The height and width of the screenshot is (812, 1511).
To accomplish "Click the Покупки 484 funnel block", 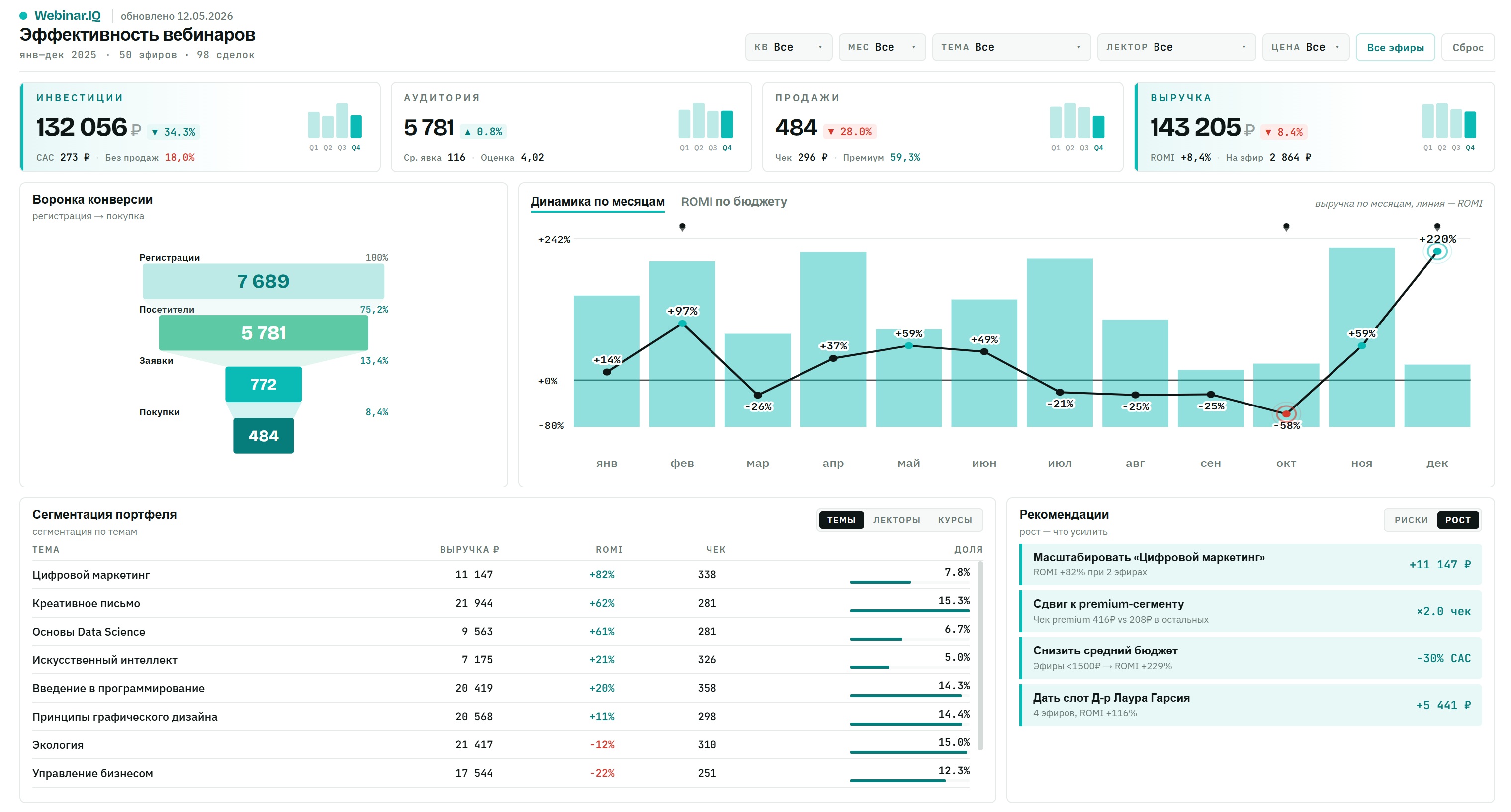I will click(x=264, y=436).
